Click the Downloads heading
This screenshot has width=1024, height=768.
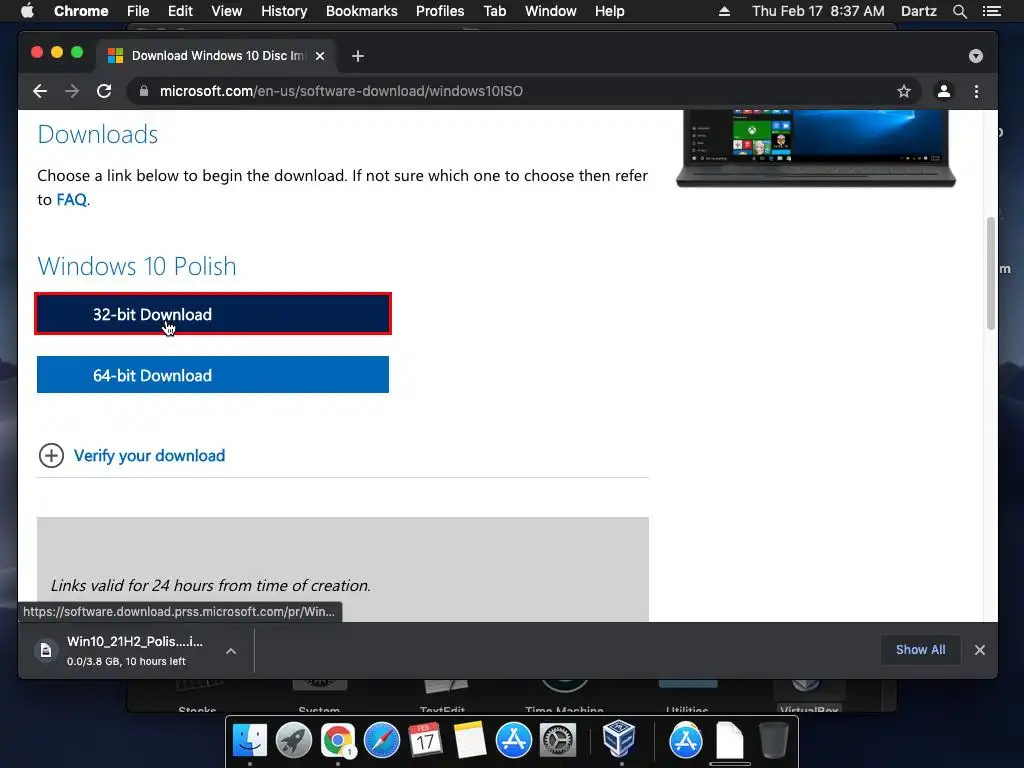tap(97, 135)
